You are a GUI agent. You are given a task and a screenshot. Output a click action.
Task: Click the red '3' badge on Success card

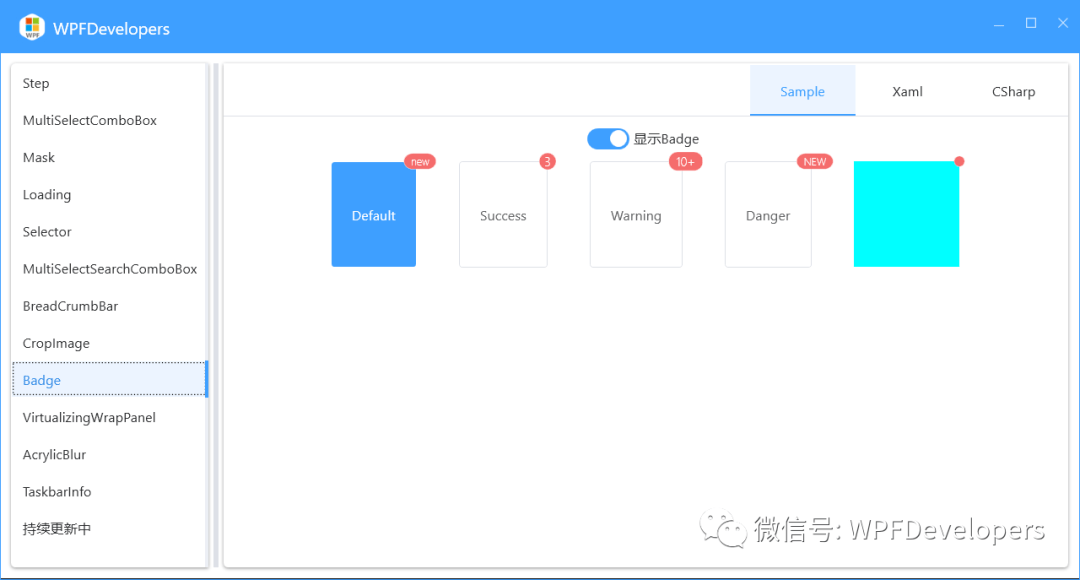pos(547,161)
